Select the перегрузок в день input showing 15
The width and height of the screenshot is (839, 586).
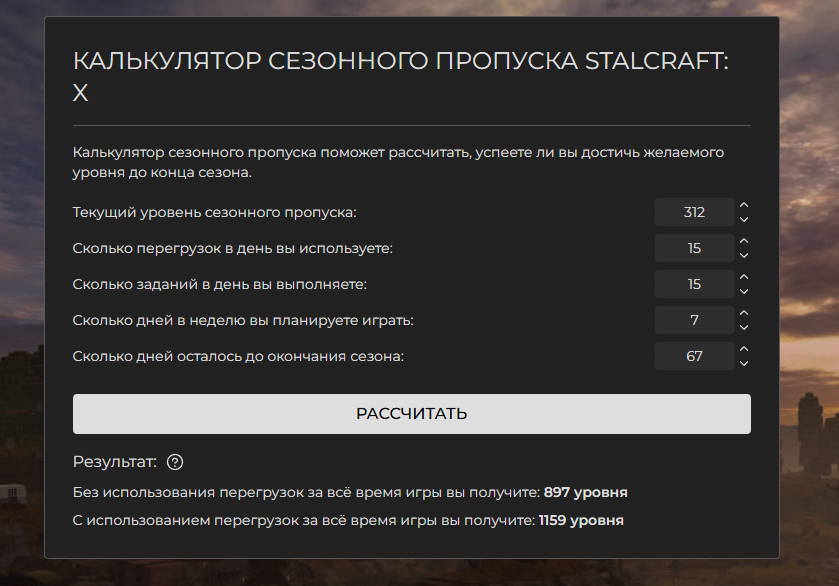[694, 248]
